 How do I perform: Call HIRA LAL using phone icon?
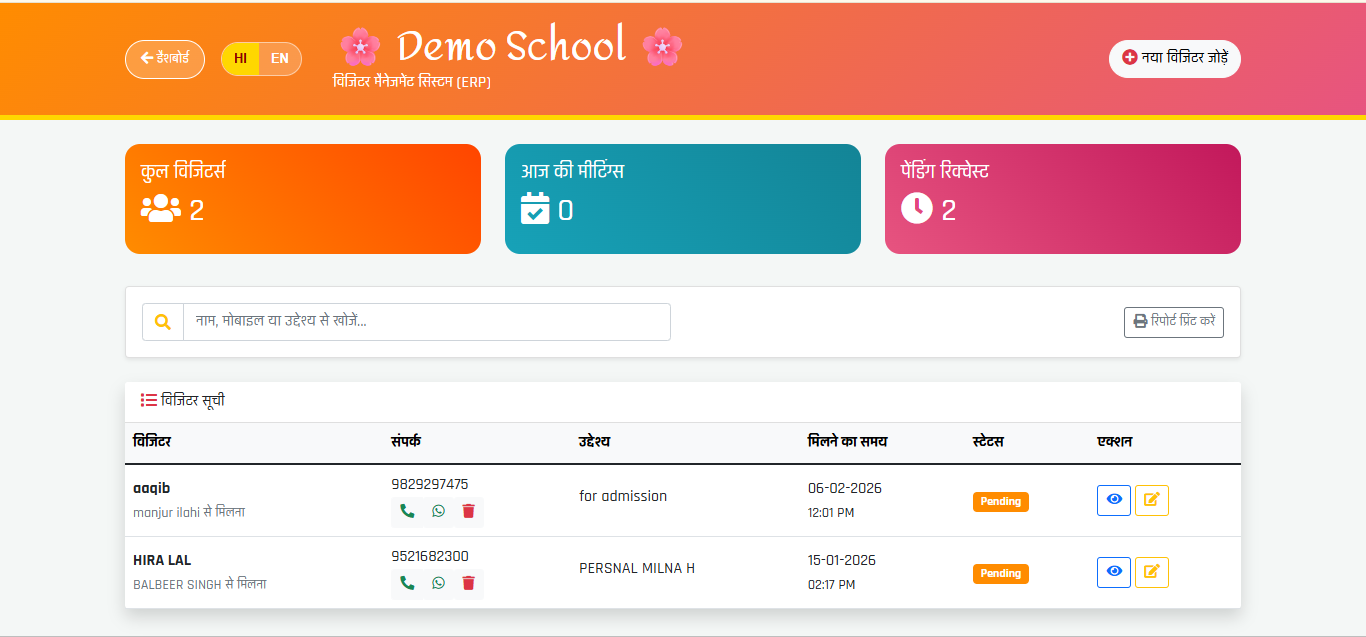(407, 583)
